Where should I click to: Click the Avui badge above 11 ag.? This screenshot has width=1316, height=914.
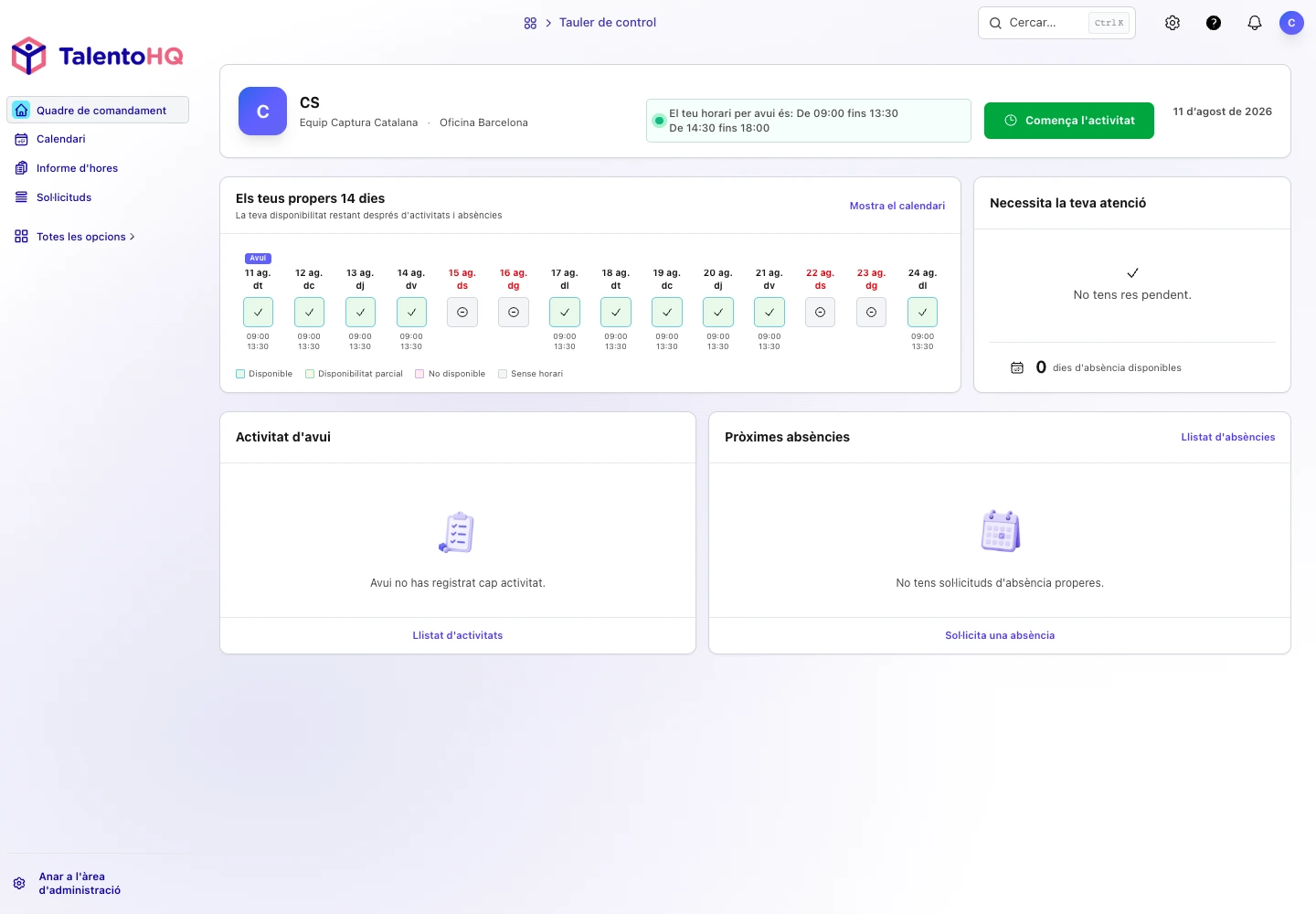[259, 259]
